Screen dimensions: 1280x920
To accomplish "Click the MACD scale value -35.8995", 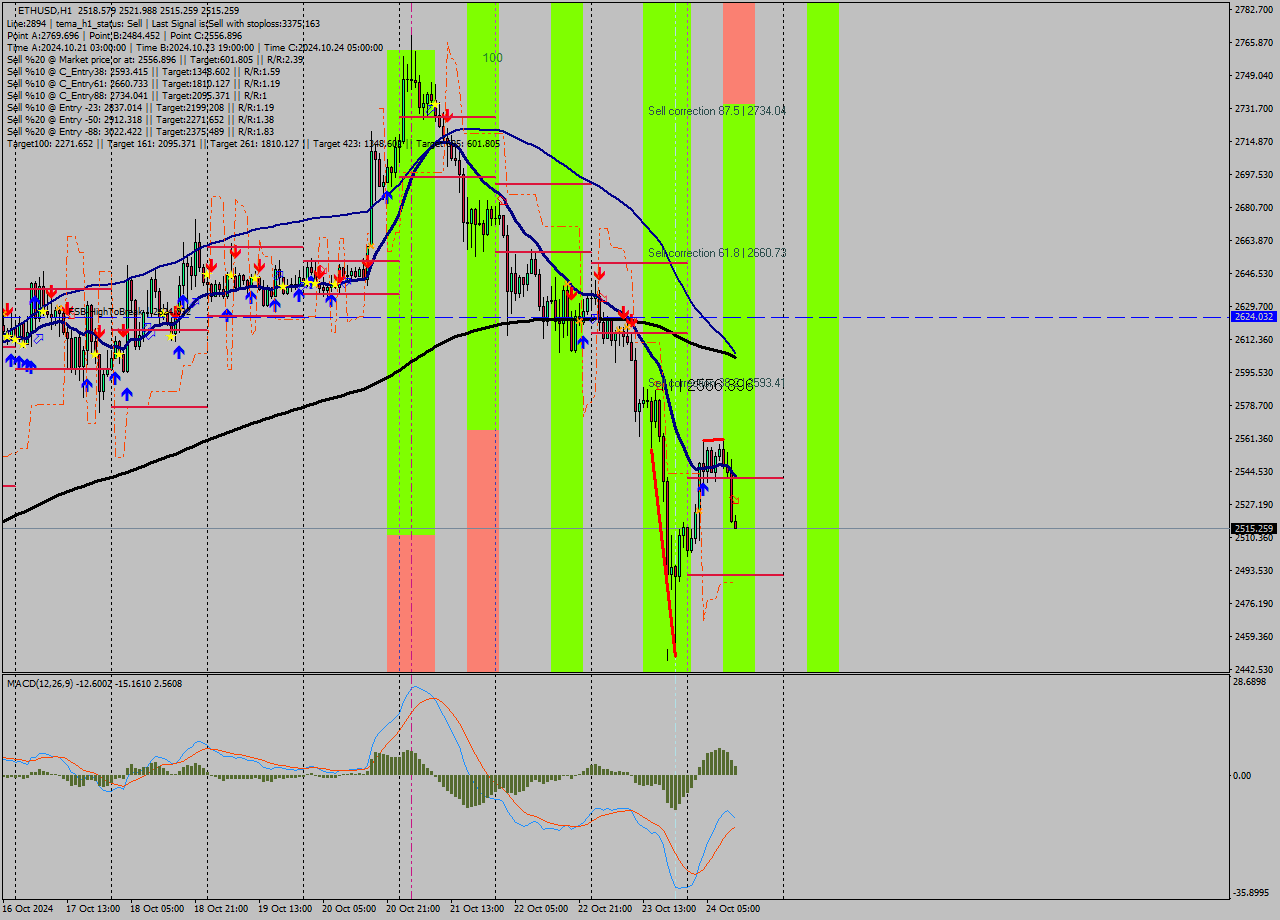I will (1252, 893).
